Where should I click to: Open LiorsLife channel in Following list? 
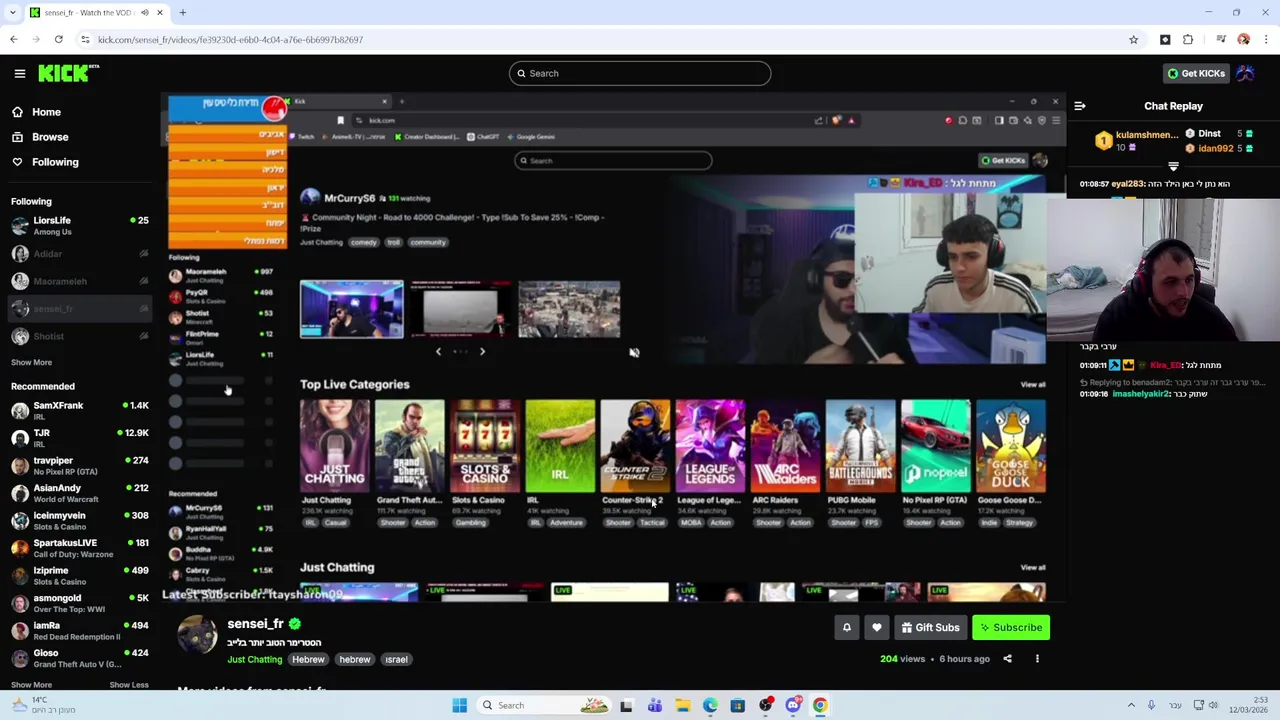pyautogui.click(x=80, y=226)
